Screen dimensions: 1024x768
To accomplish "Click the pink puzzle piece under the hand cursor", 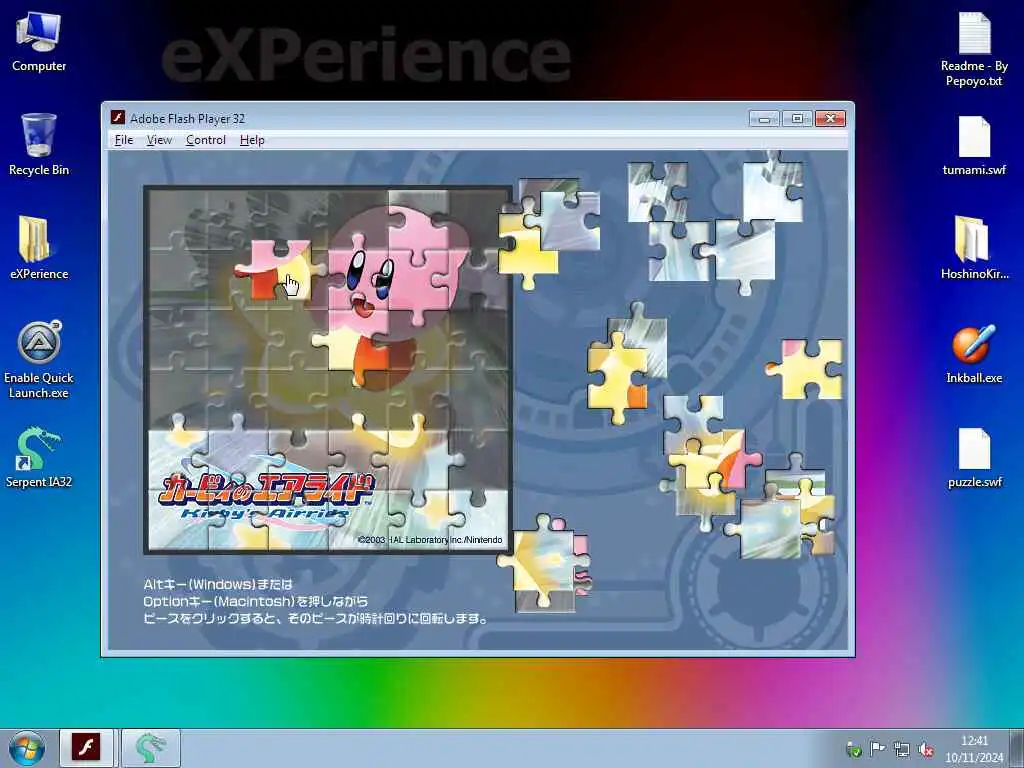I will [x=279, y=269].
